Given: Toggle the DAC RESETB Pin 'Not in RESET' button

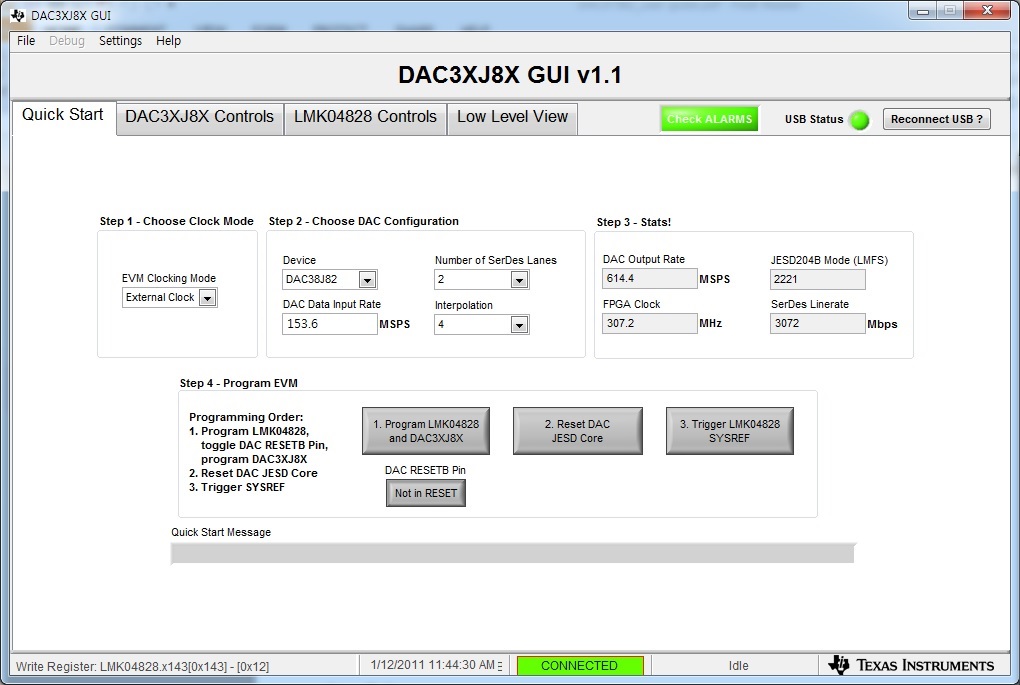Looking at the screenshot, I should (425, 493).
